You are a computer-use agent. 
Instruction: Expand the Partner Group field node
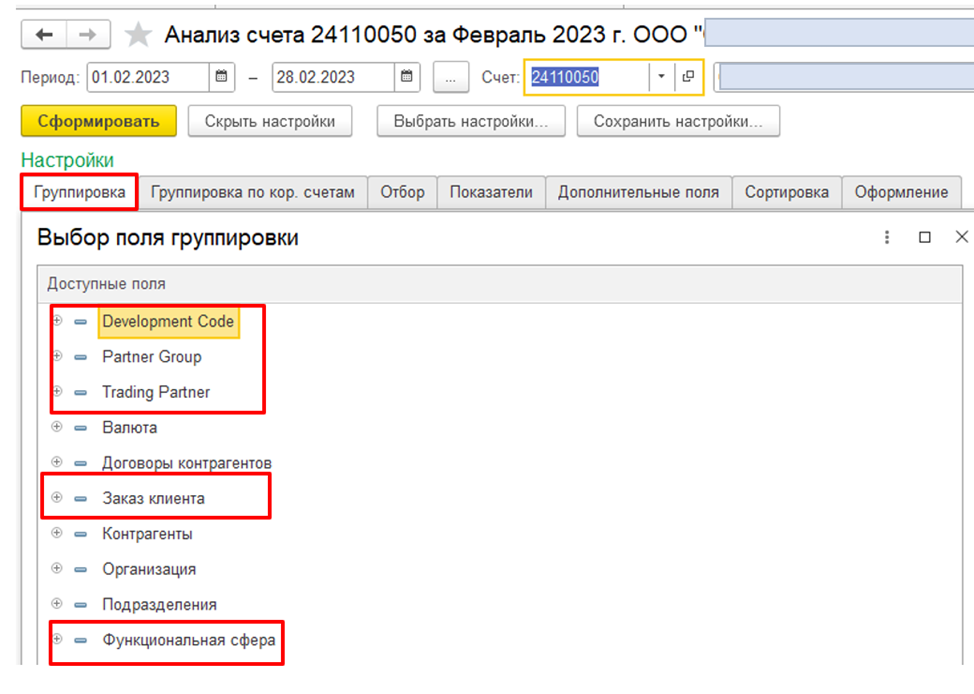tap(57, 356)
